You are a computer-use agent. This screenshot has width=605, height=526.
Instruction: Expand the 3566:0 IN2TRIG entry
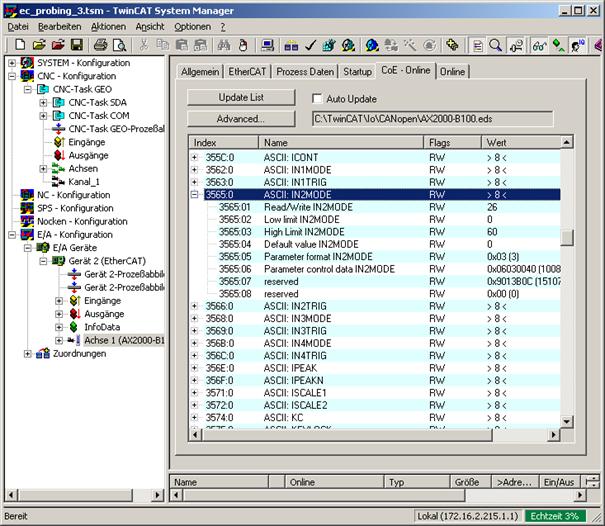[195, 306]
